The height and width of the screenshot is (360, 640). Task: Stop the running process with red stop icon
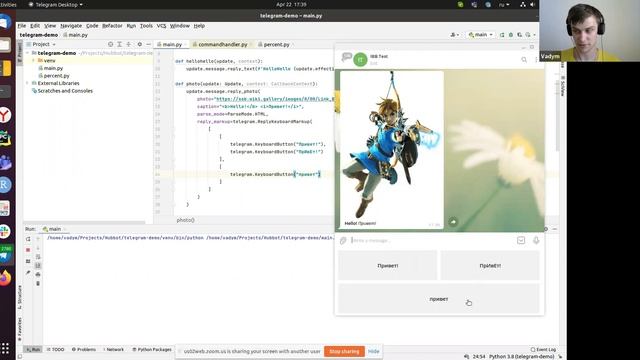tap(28, 250)
